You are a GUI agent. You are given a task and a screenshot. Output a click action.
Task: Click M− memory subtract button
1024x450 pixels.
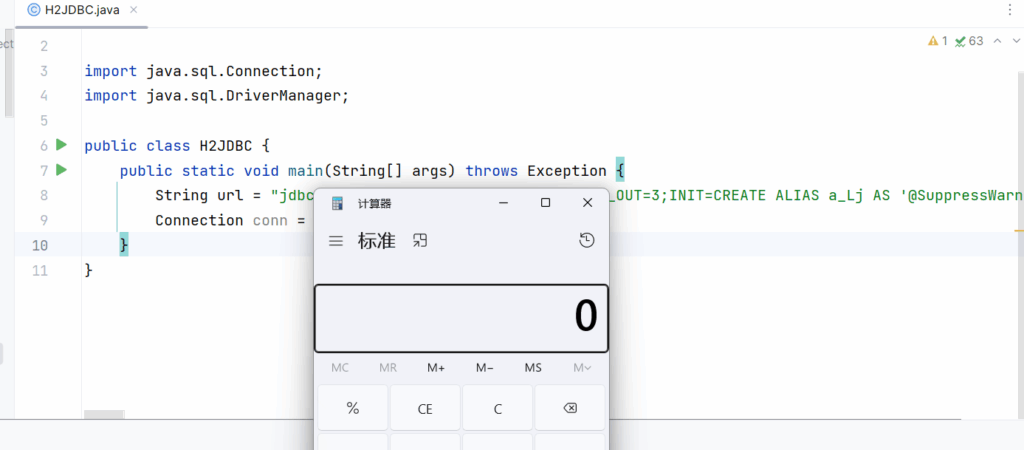coord(485,367)
